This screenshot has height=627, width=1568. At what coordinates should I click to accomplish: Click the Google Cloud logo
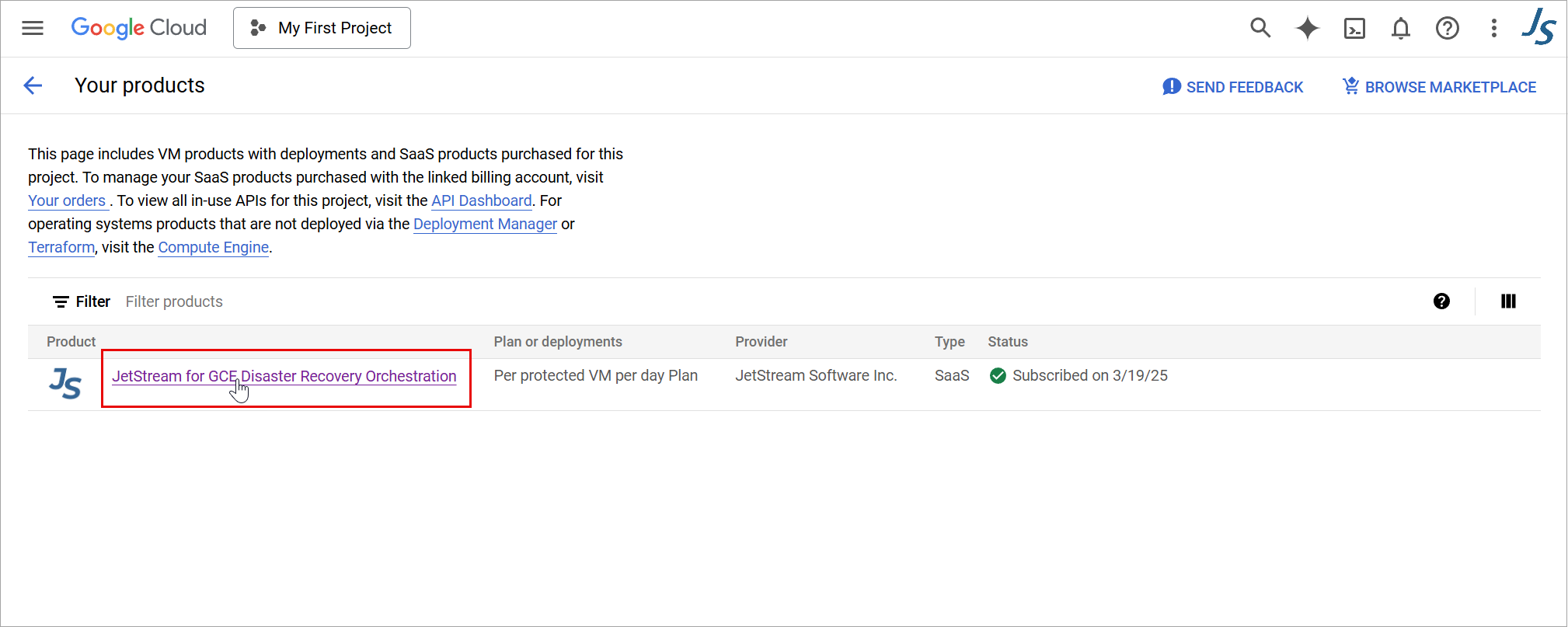pyautogui.click(x=139, y=28)
